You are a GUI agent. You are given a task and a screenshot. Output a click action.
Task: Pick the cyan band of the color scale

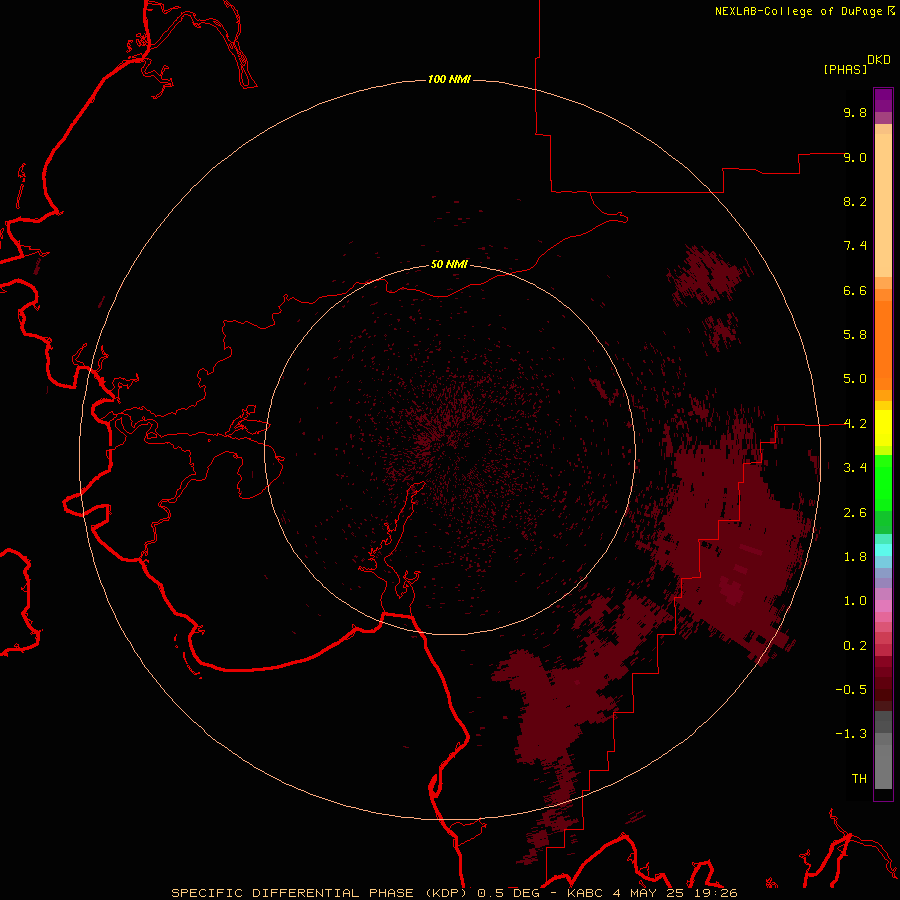pos(883,550)
